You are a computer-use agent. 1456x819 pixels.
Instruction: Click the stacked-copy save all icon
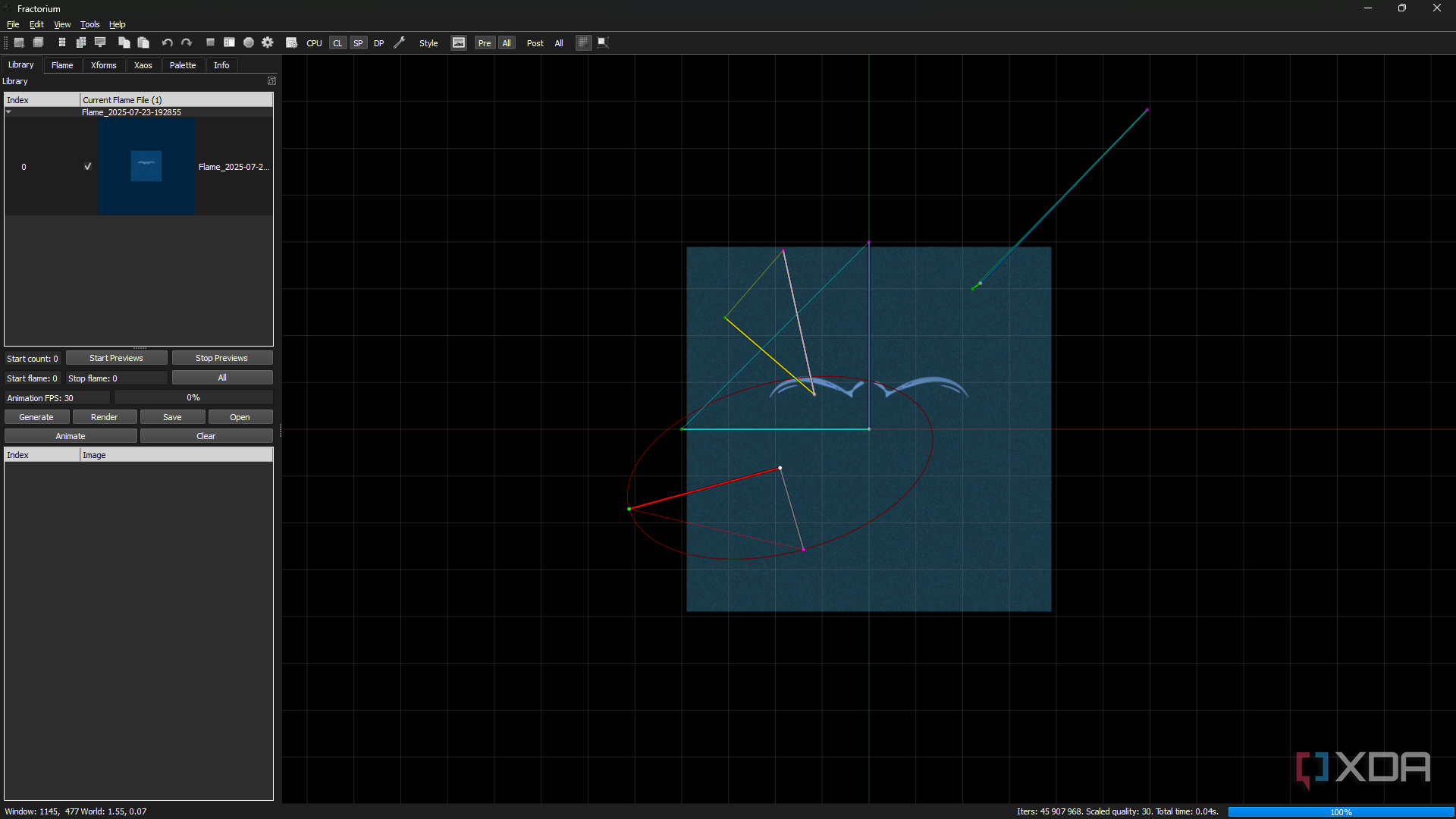80,42
